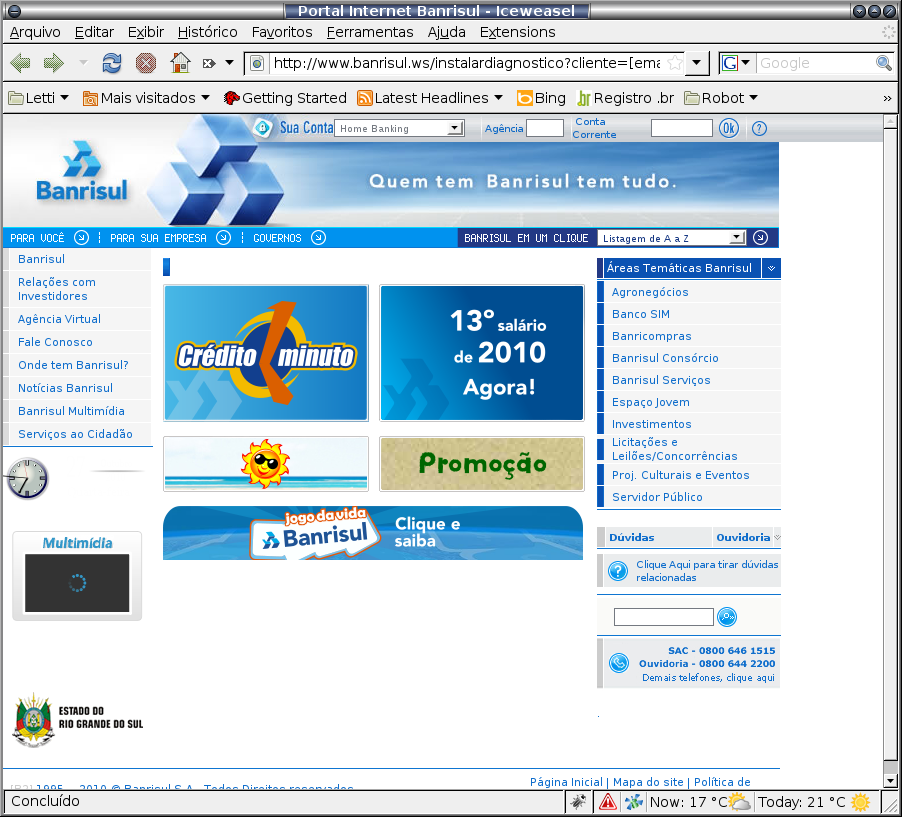Click the jogo da vida Banrisul banner
The width and height of the screenshot is (902, 817).
click(373, 533)
